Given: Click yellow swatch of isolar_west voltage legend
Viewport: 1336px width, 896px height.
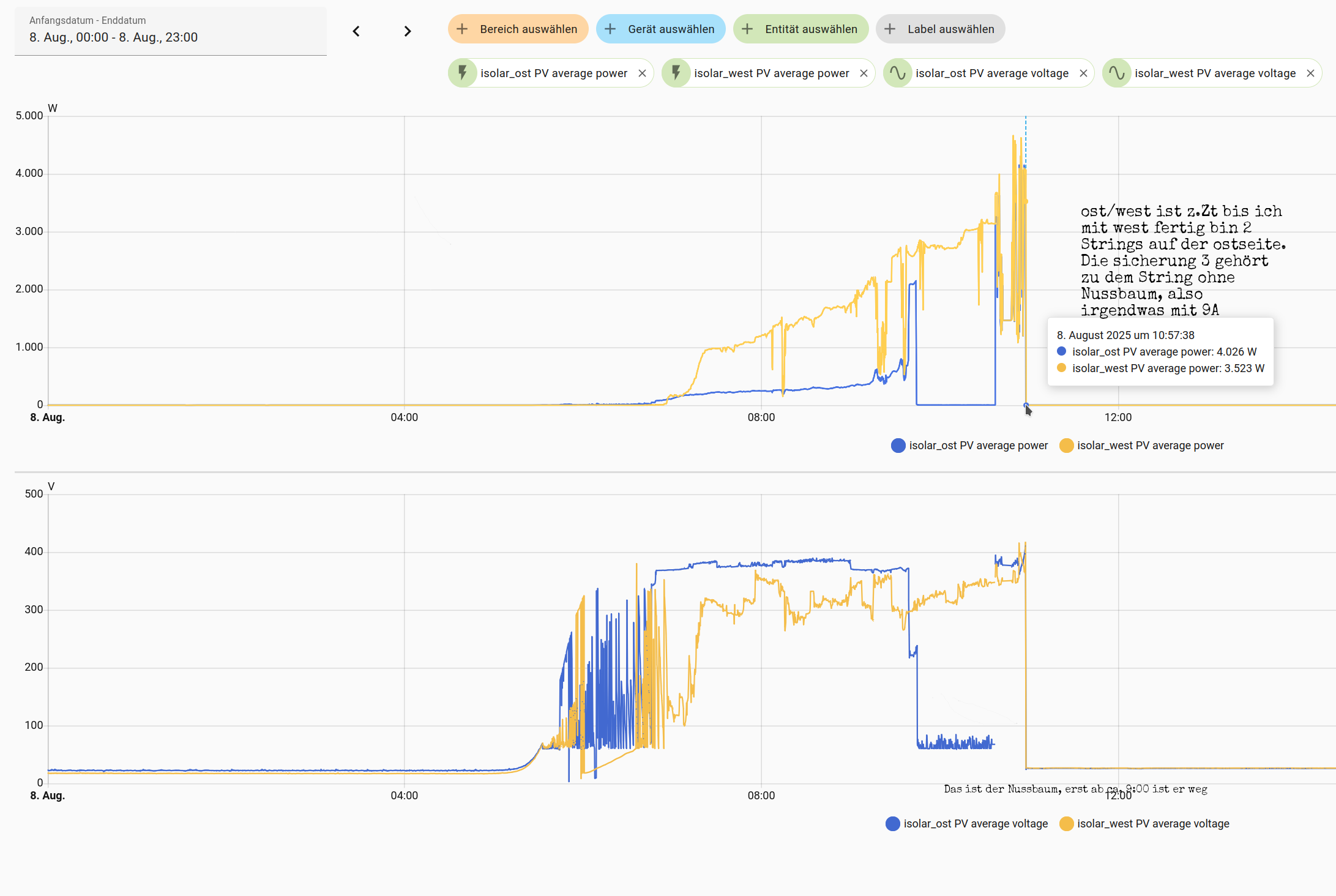Looking at the screenshot, I should 1067,824.
